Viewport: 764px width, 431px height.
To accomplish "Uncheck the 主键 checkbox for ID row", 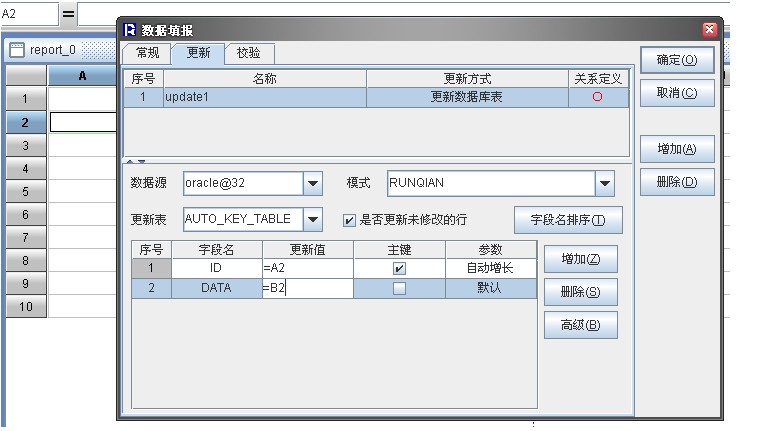I will coord(399,268).
